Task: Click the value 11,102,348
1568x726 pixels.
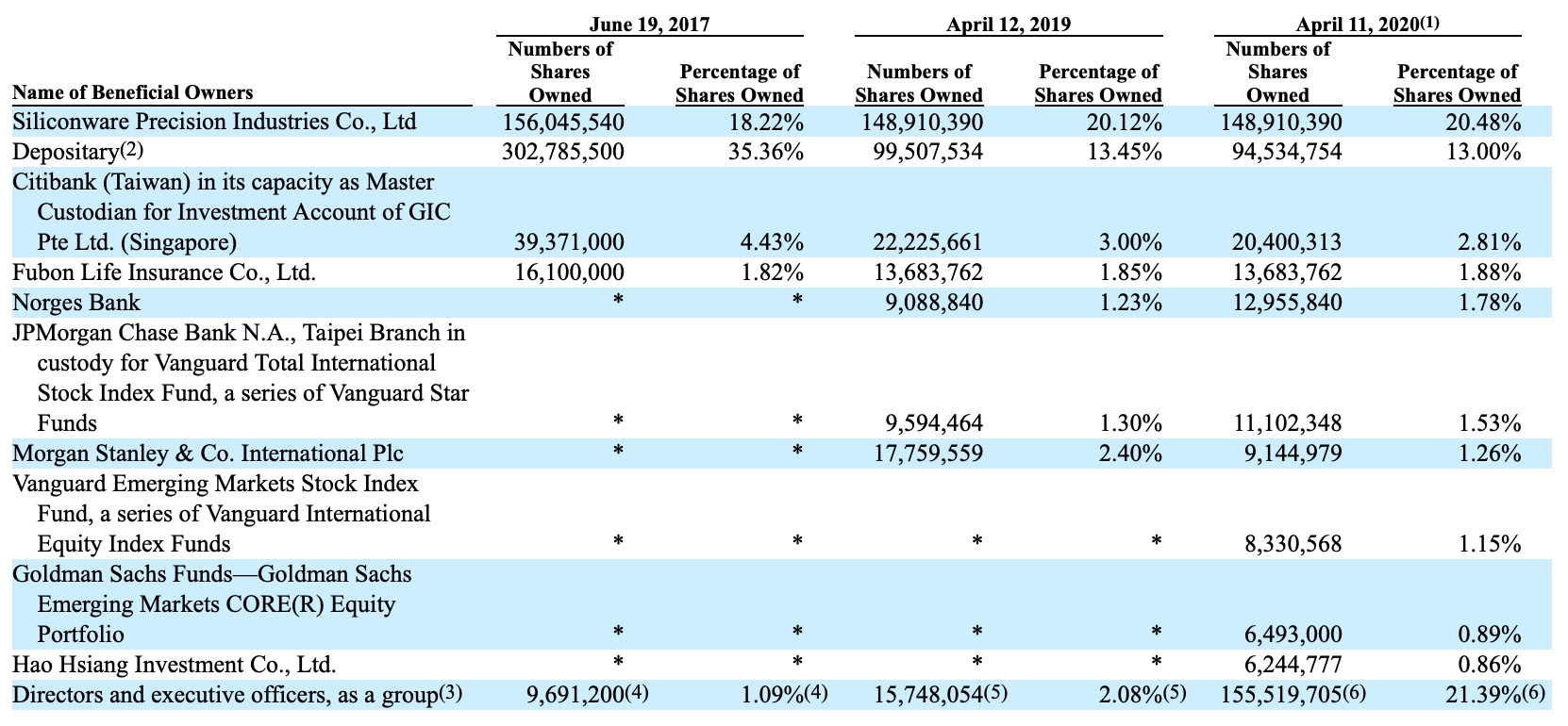Action: [x=1287, y=423]
